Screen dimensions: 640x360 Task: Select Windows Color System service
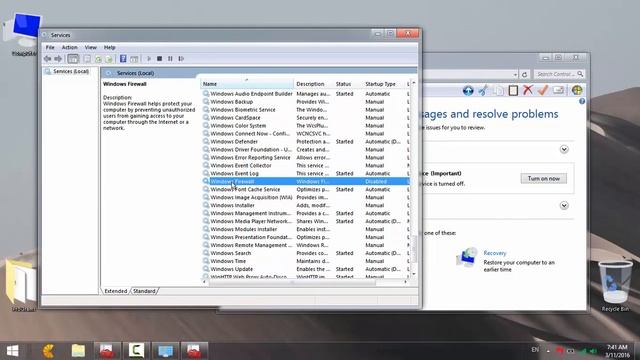(x=306, y=126)
